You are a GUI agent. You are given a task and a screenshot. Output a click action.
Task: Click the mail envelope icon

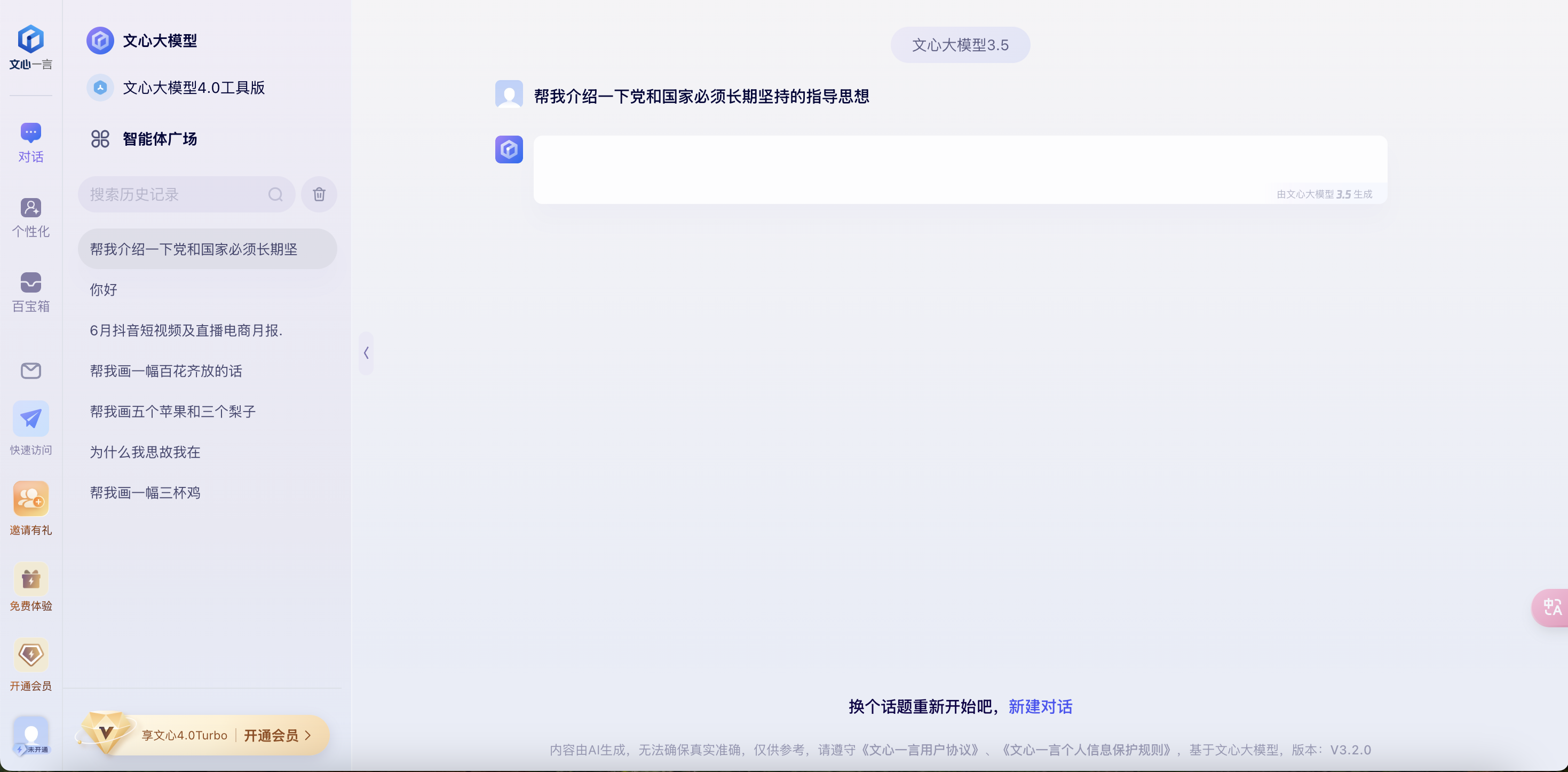30,370
